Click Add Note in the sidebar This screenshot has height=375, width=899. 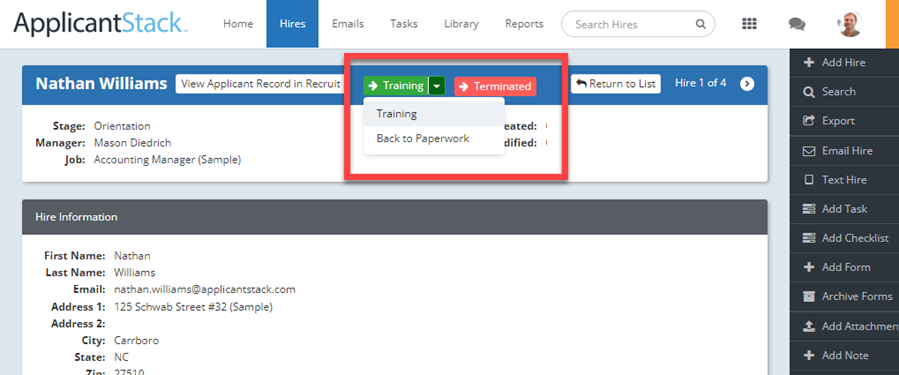[x=844, y=356]
